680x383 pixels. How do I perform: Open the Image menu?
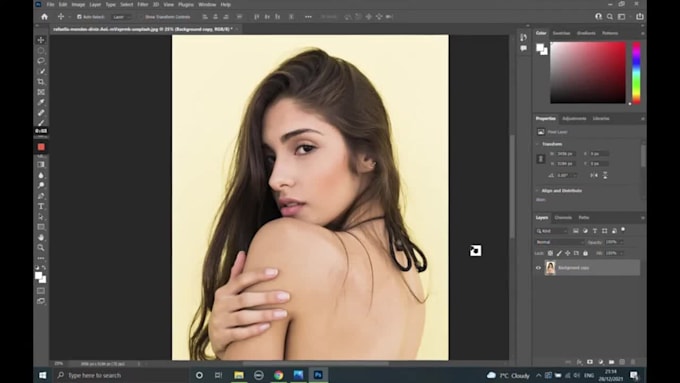78,4
